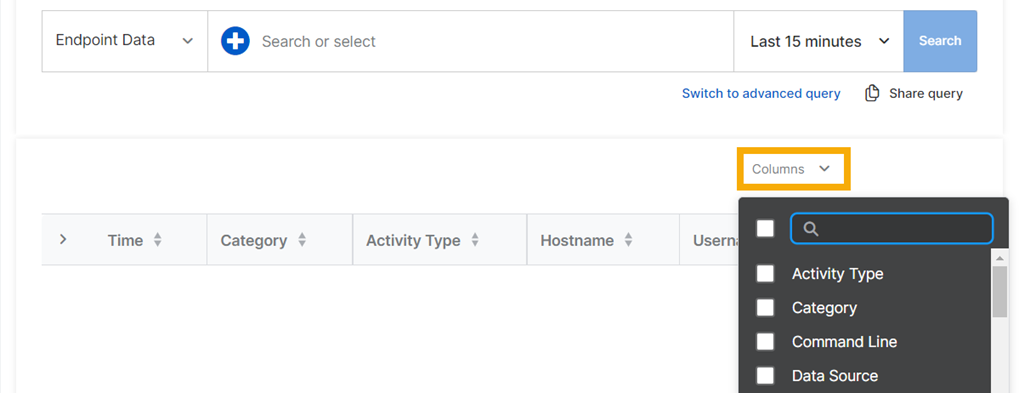Click Switch to advanced query link
Screen dimensions: 1019x393
(761, 94)
